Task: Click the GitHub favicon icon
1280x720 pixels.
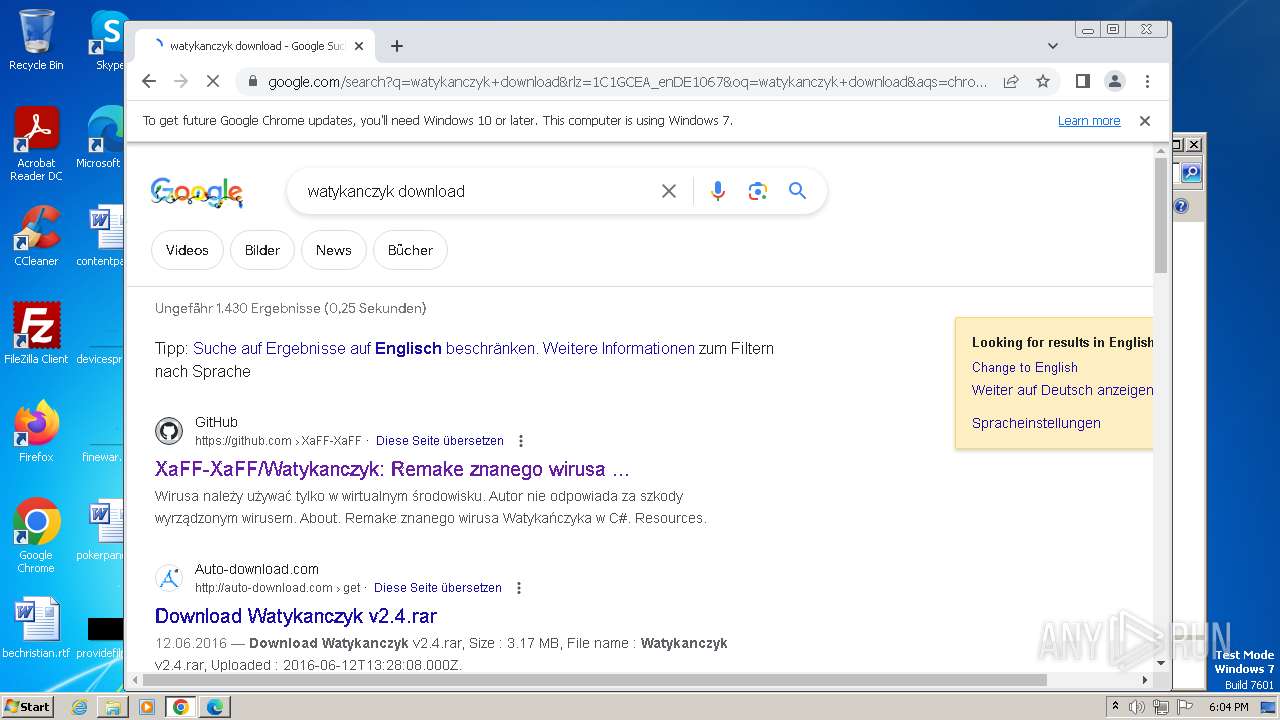Action: pyautogui.click(x=169, y=431)
